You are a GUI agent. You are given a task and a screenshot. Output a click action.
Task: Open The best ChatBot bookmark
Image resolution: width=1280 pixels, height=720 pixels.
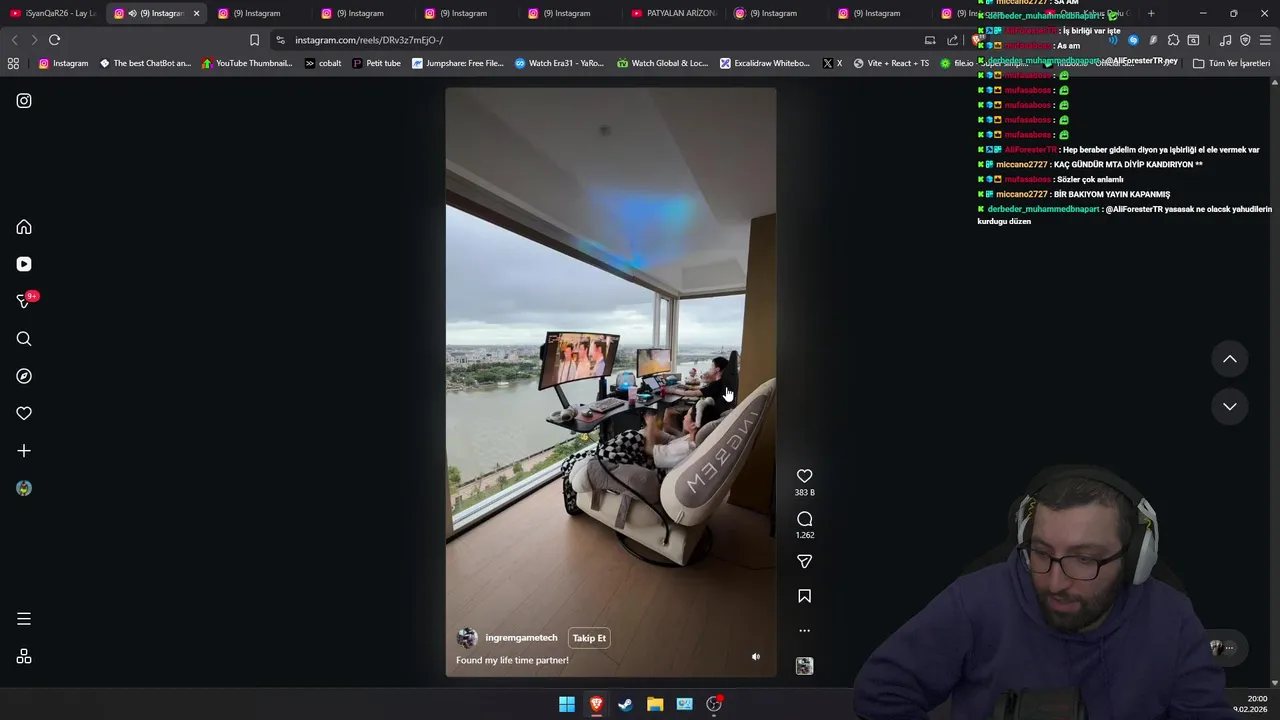click(145, 63)
